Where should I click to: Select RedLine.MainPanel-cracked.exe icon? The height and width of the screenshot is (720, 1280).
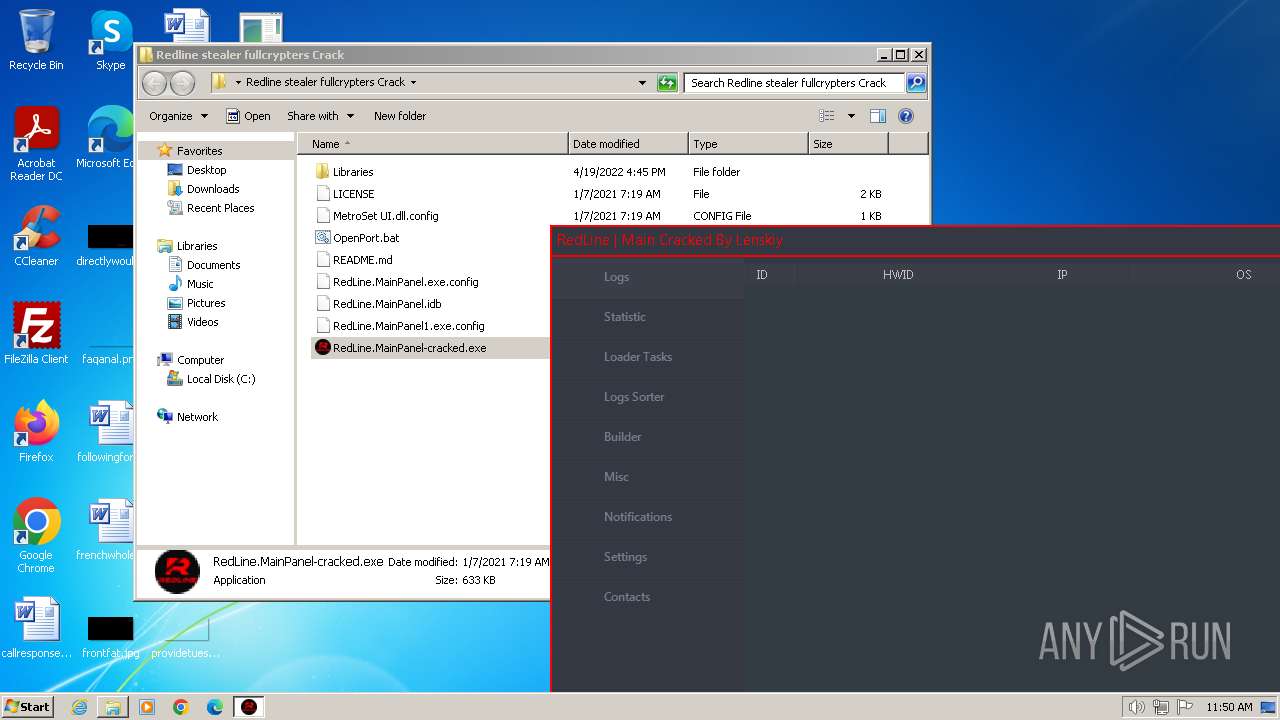click(x=323, y=348)
